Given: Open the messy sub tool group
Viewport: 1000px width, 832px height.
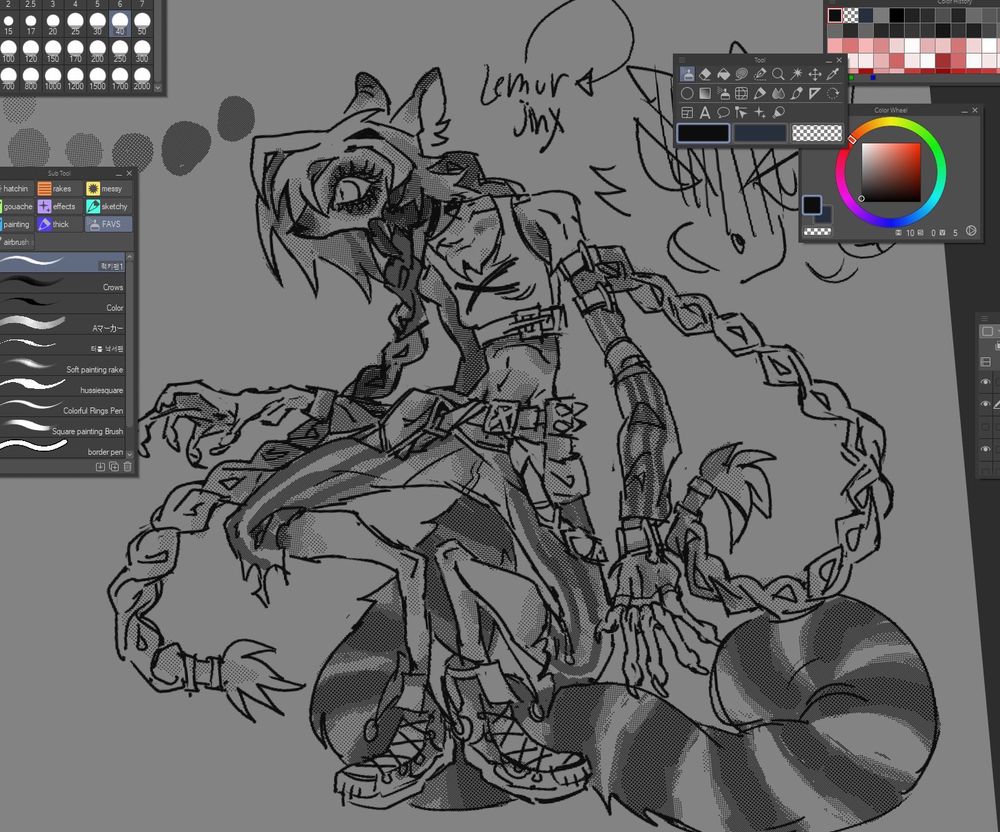Looking at the screenshot, I should pos(109,188).
